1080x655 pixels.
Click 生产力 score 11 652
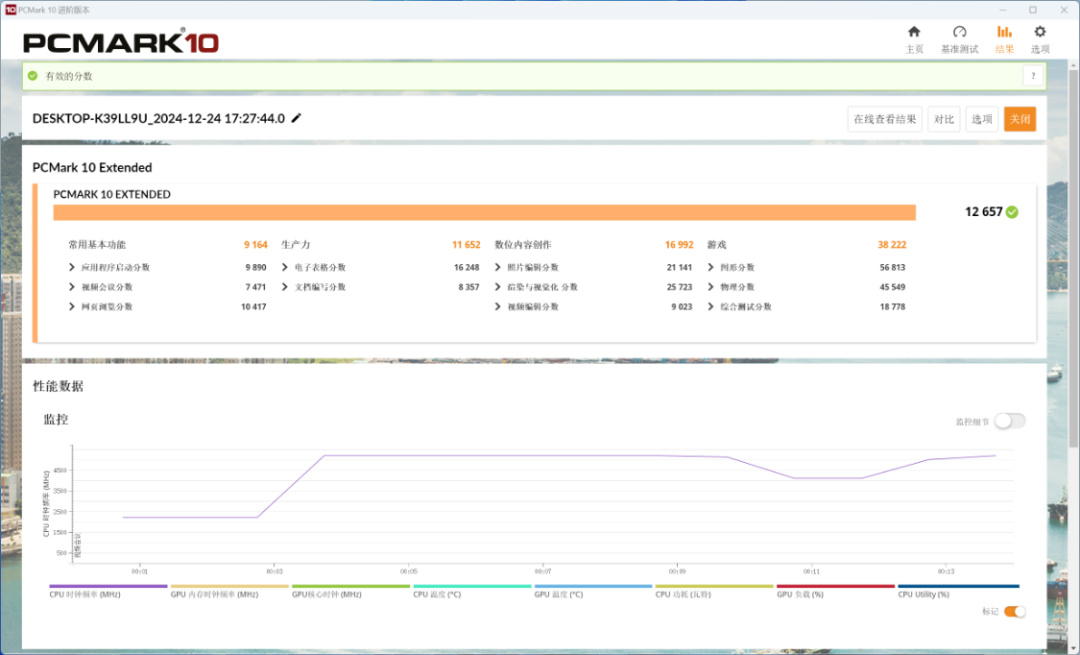pyautogui.click(x=466, y=245)
